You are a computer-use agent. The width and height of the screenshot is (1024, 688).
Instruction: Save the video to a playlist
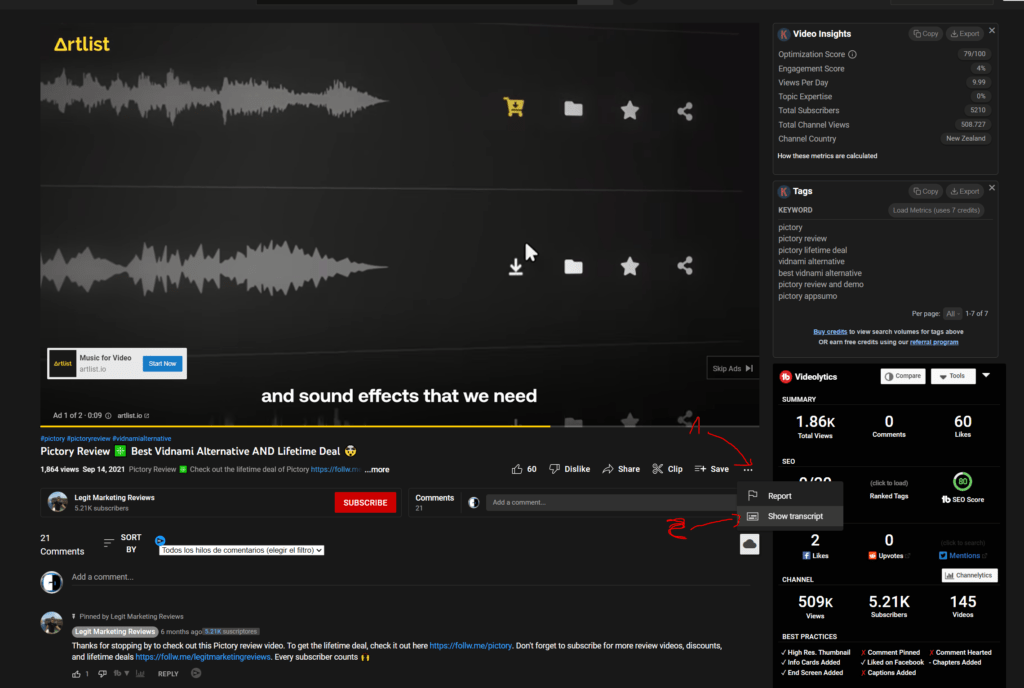712,469
